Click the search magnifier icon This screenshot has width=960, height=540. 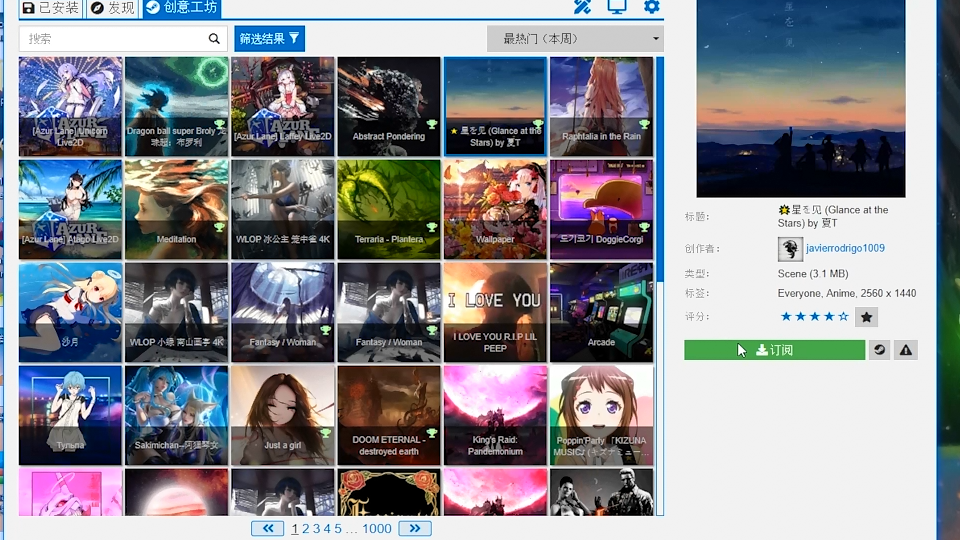[214, 39]
